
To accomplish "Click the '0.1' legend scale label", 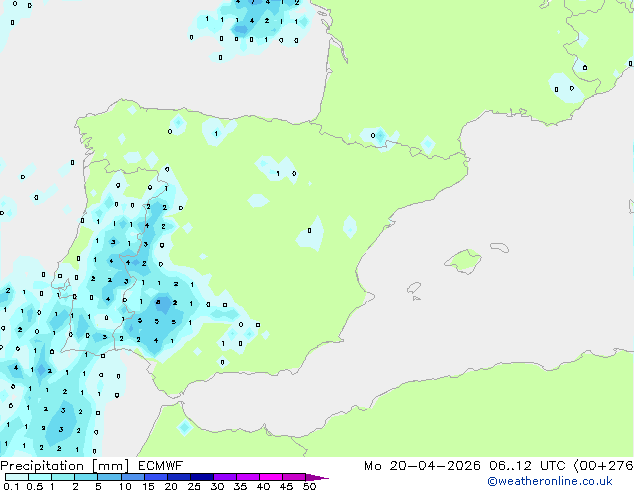I will 11,486.
